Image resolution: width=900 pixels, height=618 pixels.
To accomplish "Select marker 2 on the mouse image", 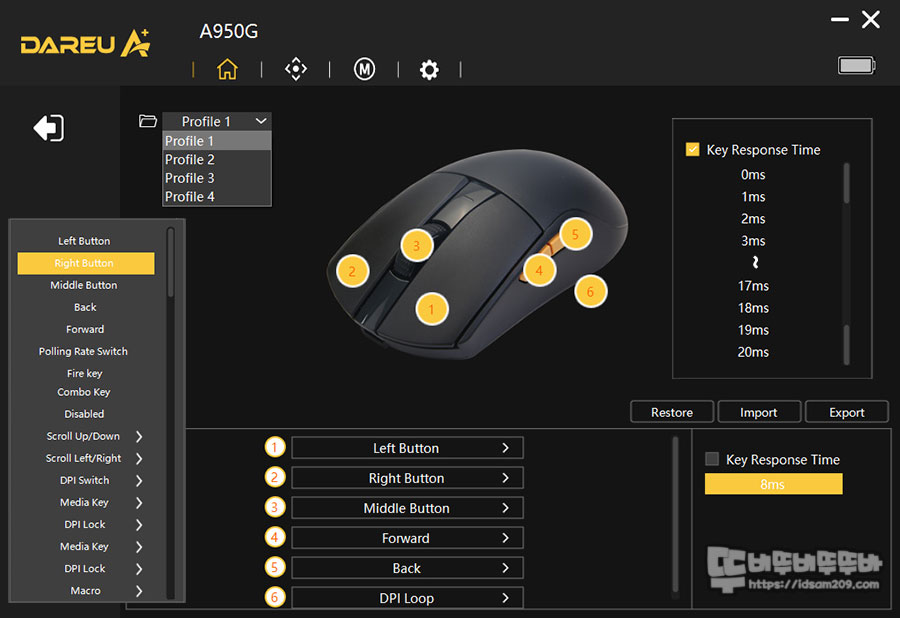I will click(x=352, y=271).
